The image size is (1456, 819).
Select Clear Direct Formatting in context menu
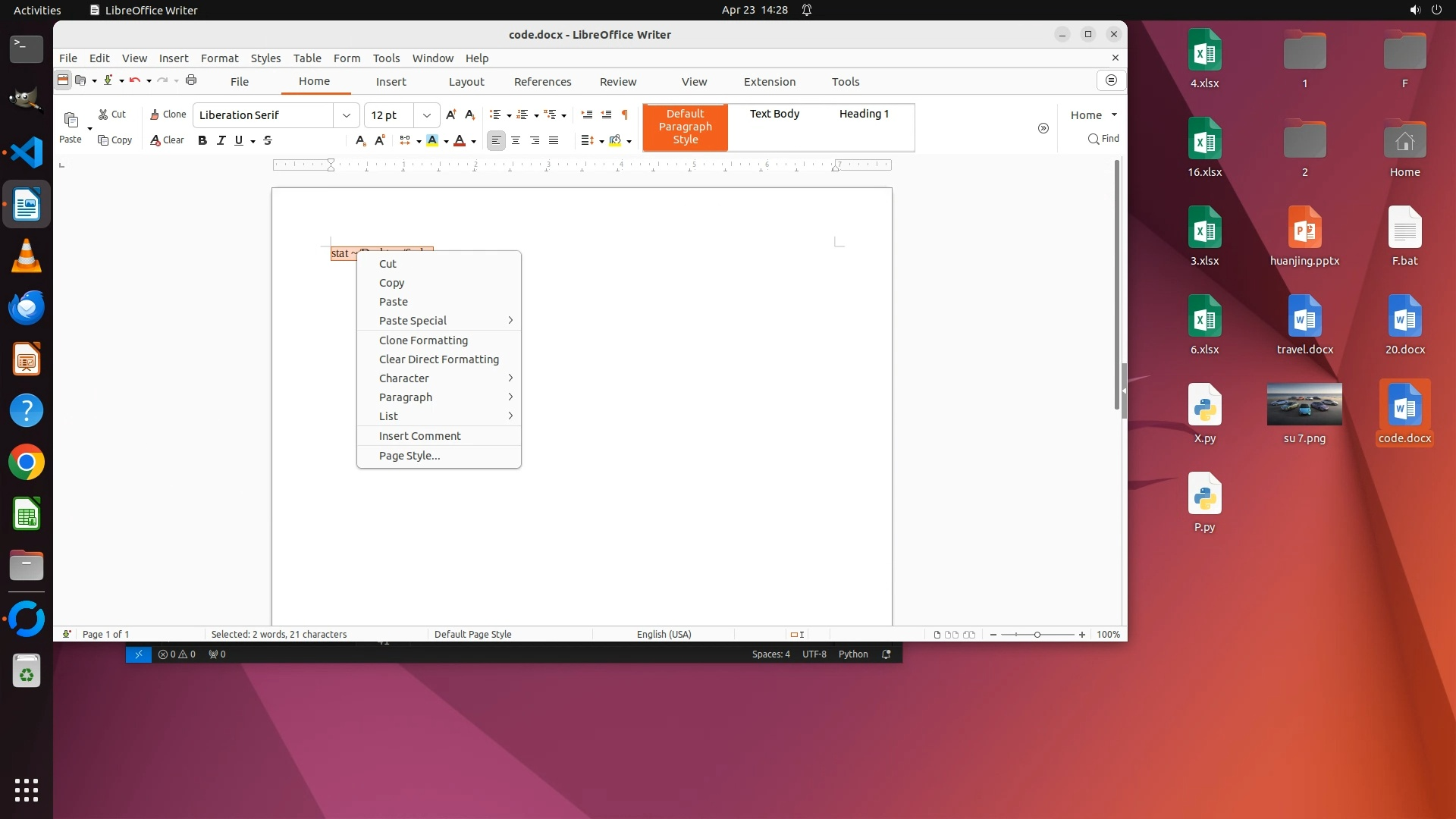(438, 359)
